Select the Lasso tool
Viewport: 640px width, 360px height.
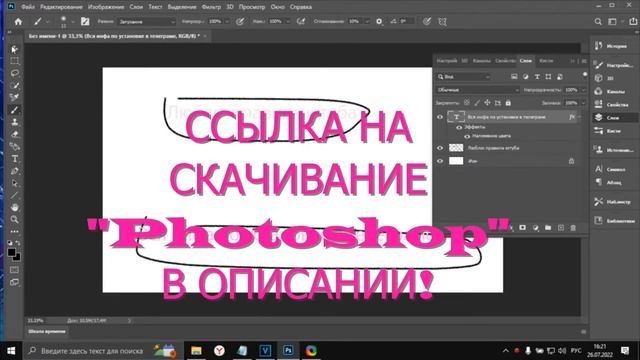pos(14,73)
